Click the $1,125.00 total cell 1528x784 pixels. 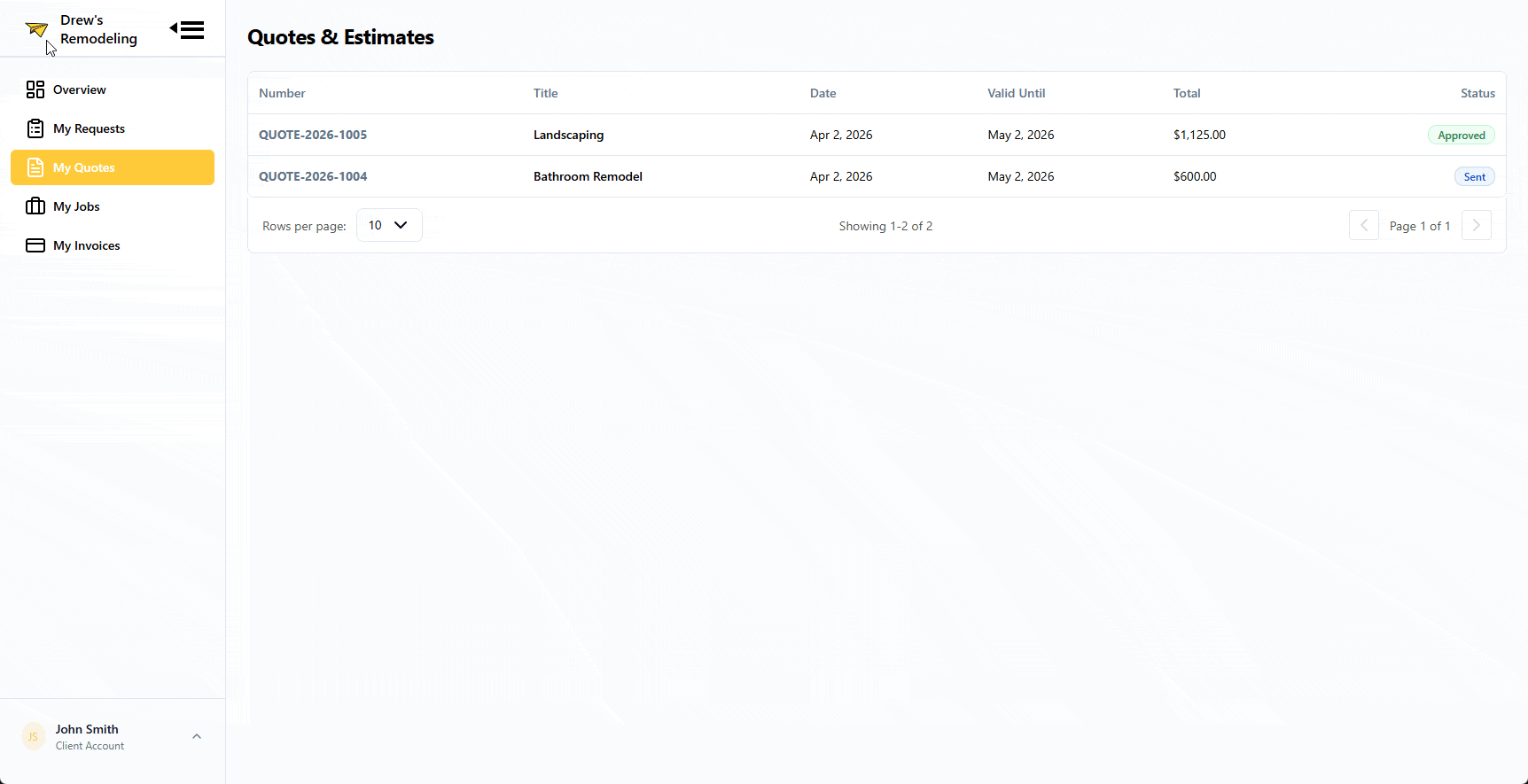click(1199, 135)
